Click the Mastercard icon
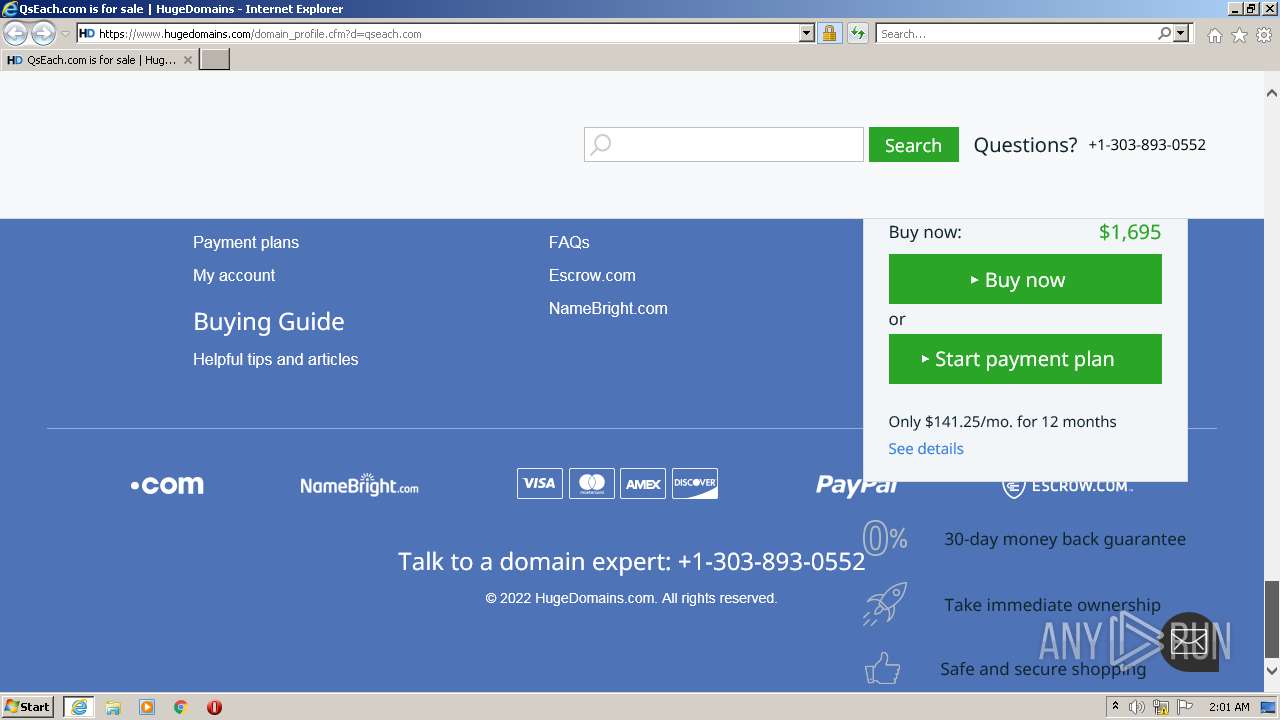This screenshot has width=1280, height=720. [592, 484]
